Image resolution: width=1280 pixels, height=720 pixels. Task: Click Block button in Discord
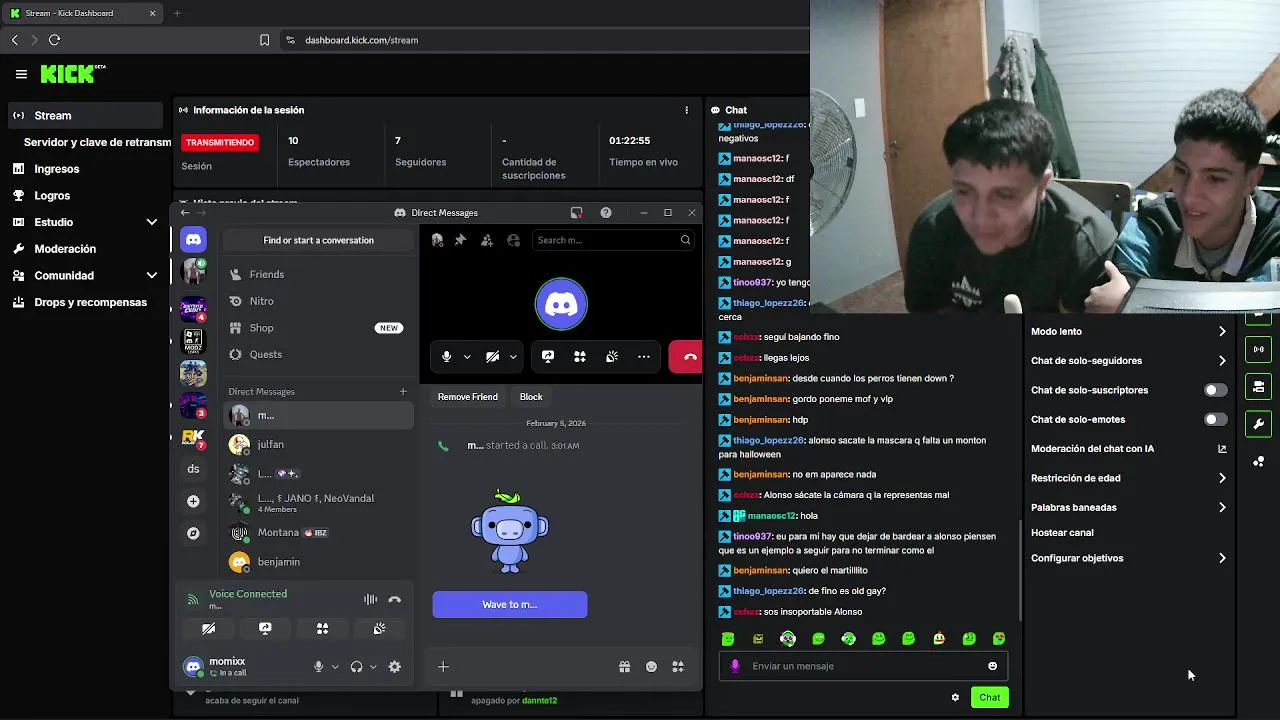531,397
